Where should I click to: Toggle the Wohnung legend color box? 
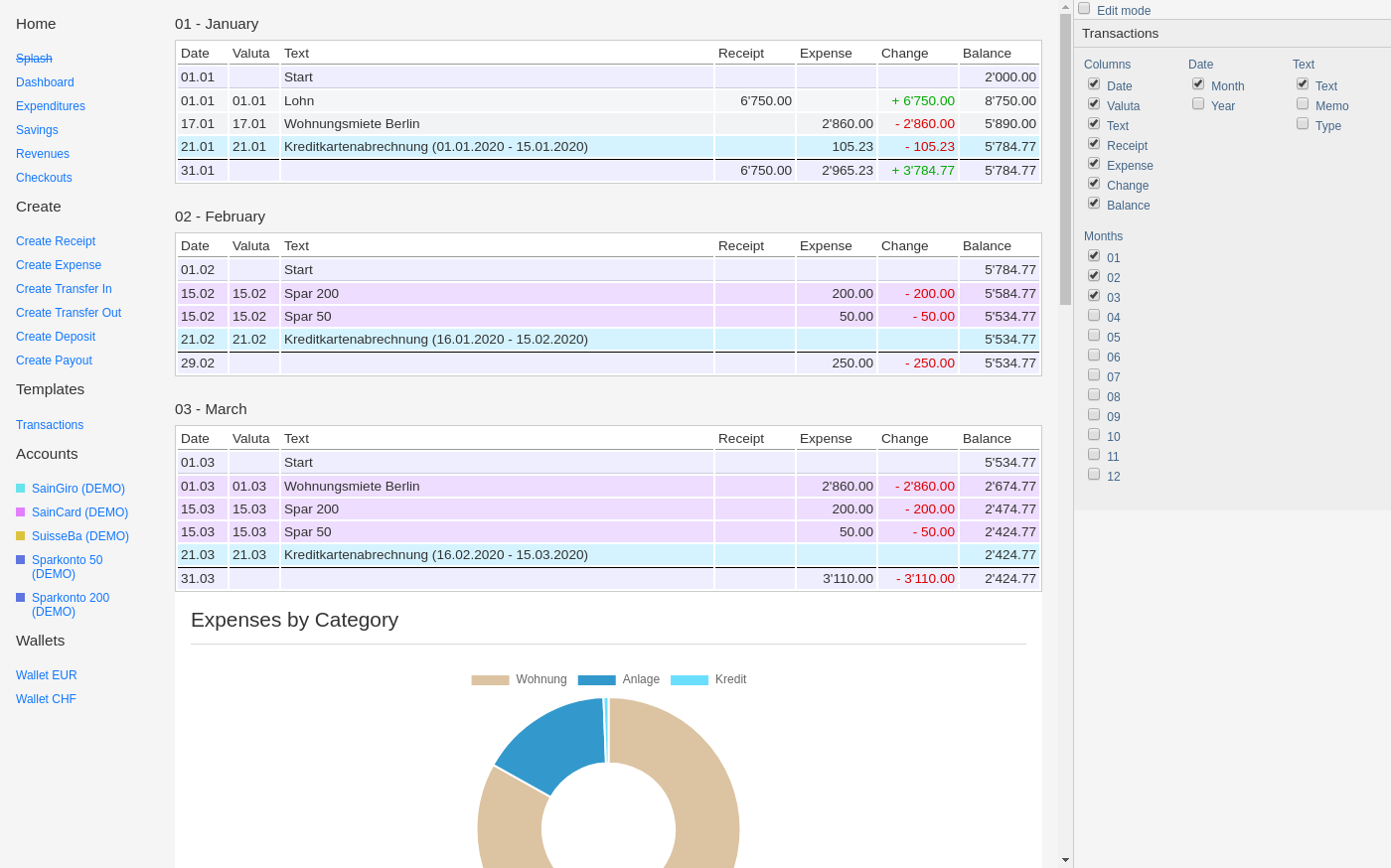tap(490, 680)
